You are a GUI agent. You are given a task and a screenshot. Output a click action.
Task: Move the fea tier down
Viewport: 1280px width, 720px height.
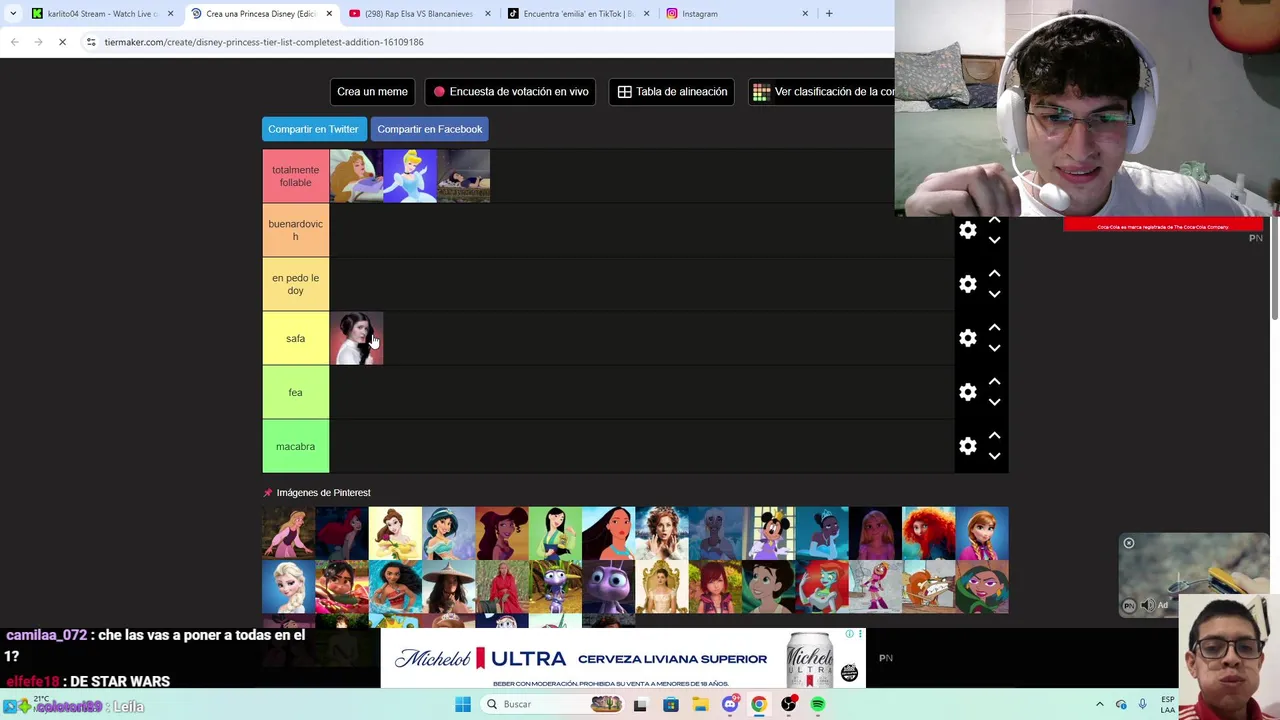coord(994,402)
